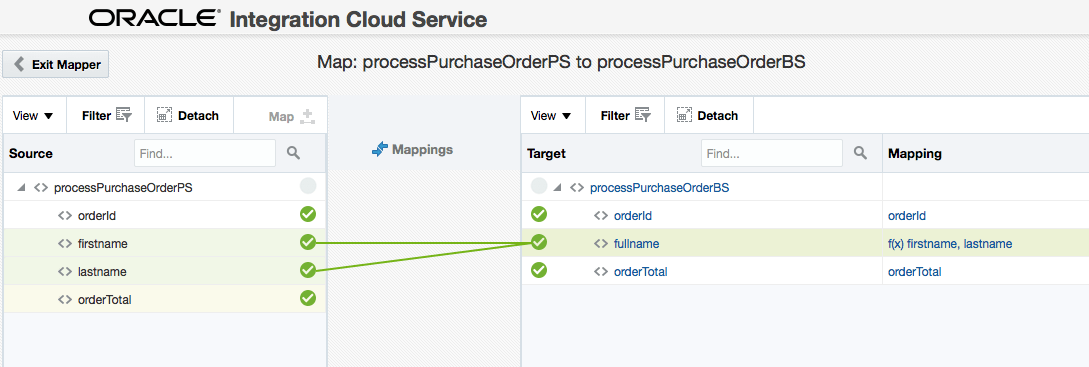The height and width of the screenshot is (367, 1089).
Task: Click green check beside target fullname
Action: pos(539,242)
